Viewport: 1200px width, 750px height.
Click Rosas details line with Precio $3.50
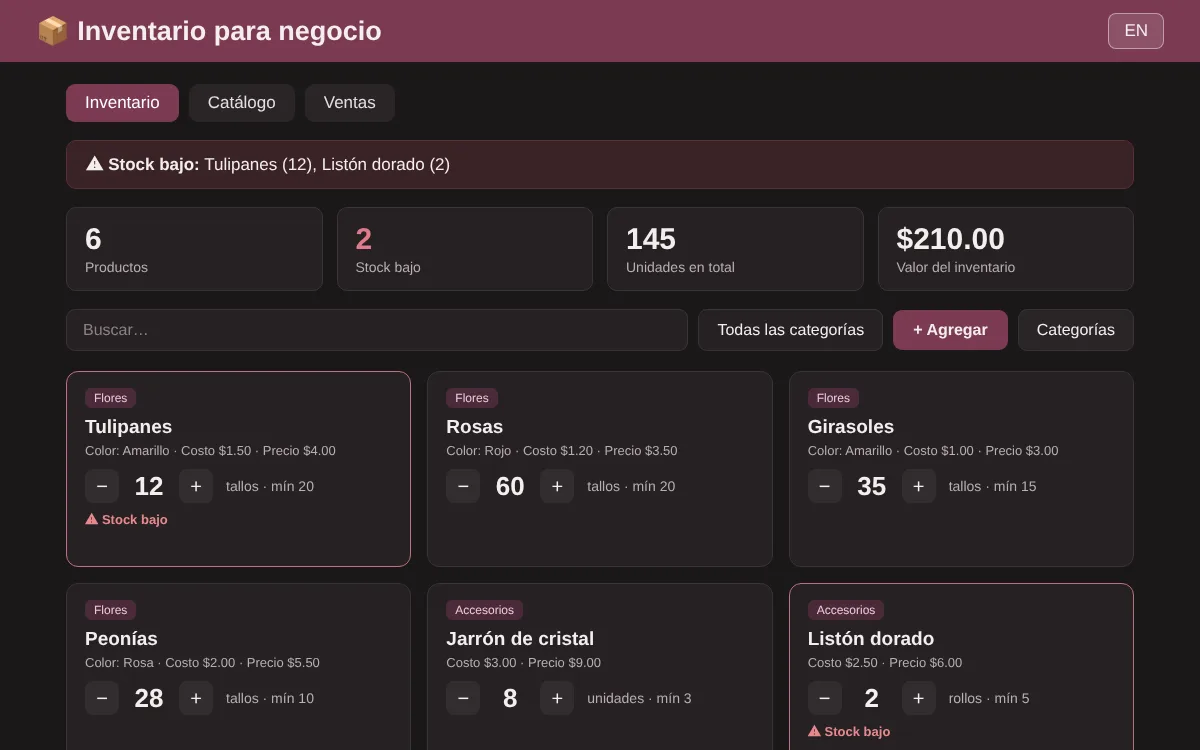click(562, 451)
